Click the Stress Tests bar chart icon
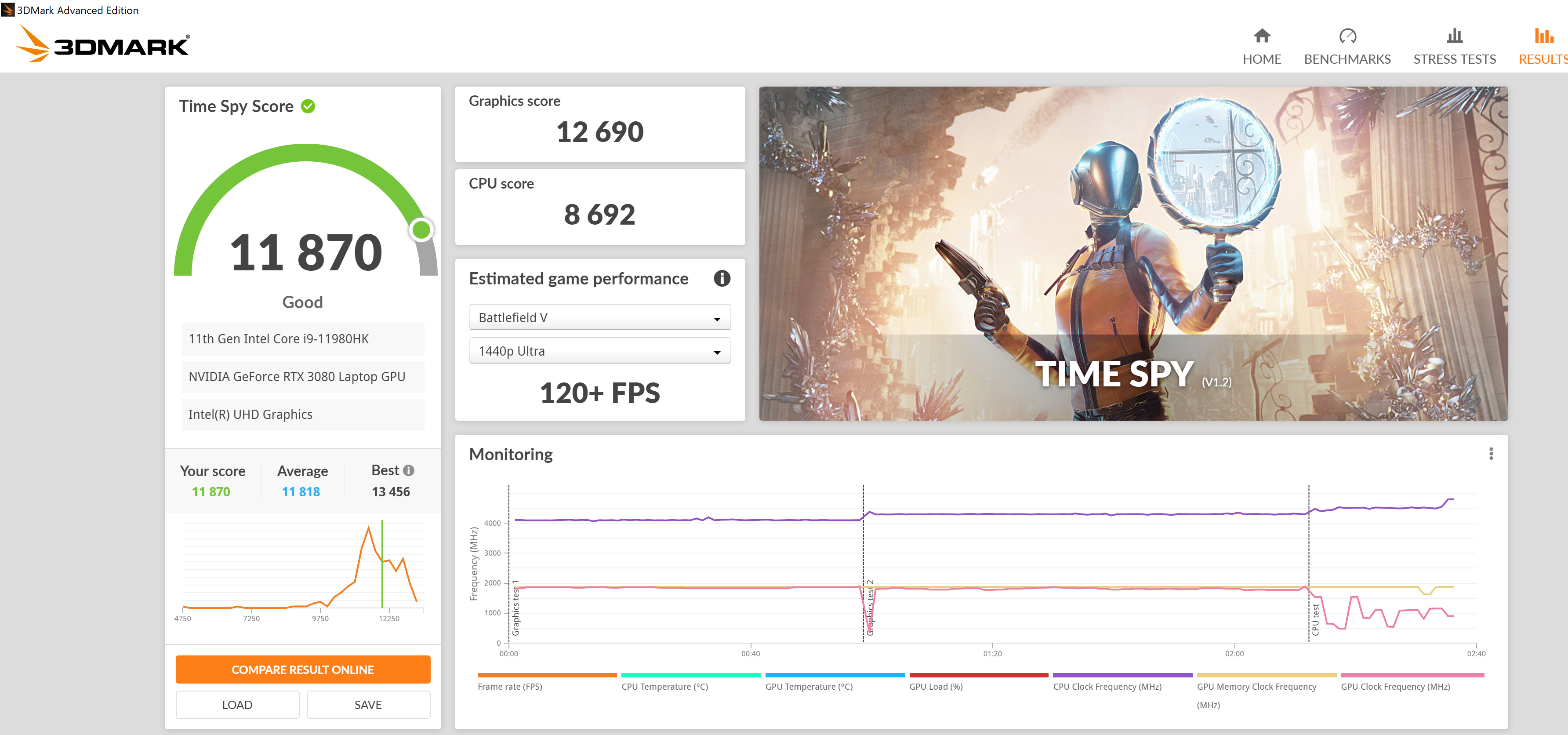 pos(1454,36)
